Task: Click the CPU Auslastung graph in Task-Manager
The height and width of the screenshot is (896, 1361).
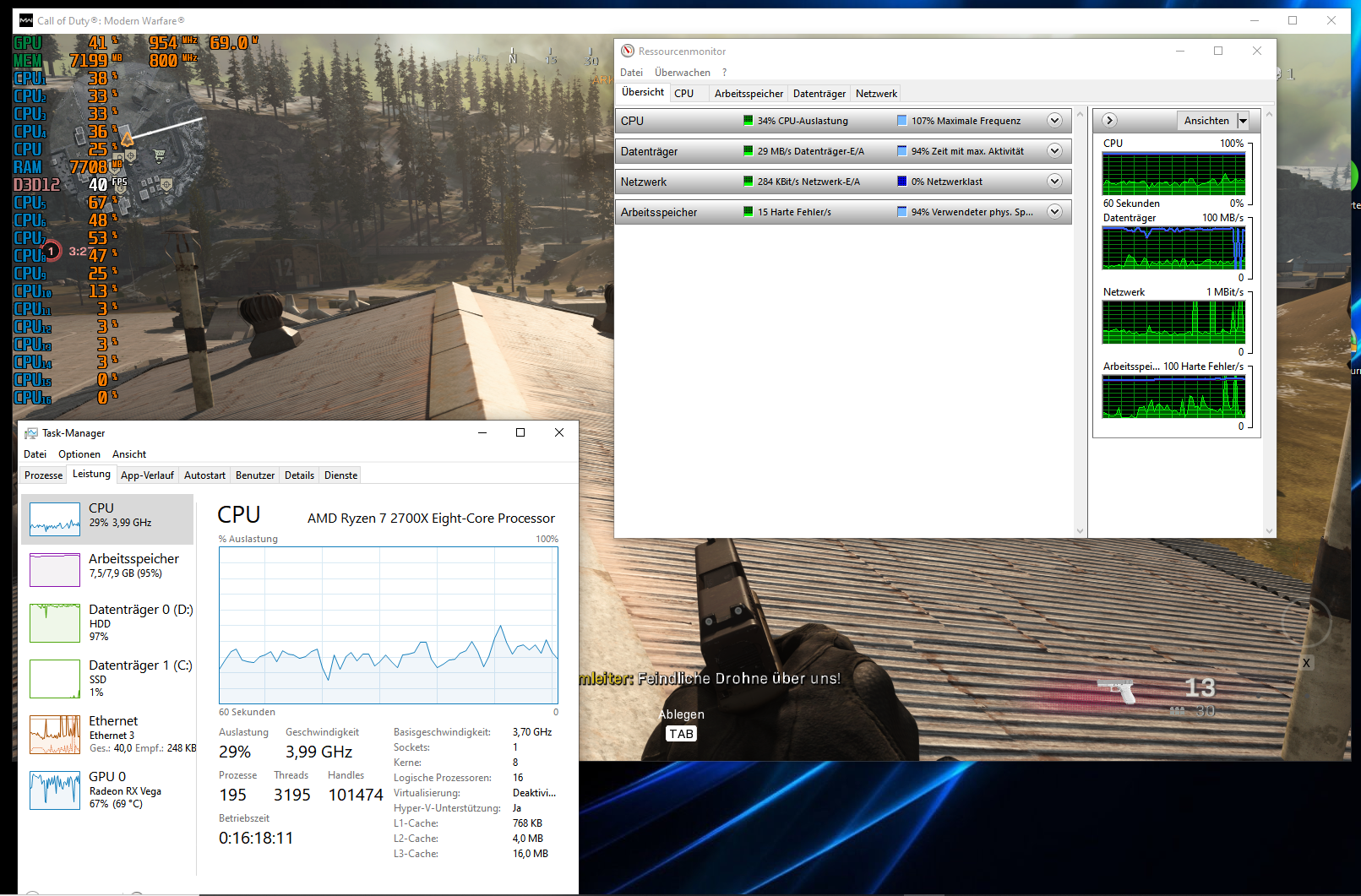Action: 389,625
